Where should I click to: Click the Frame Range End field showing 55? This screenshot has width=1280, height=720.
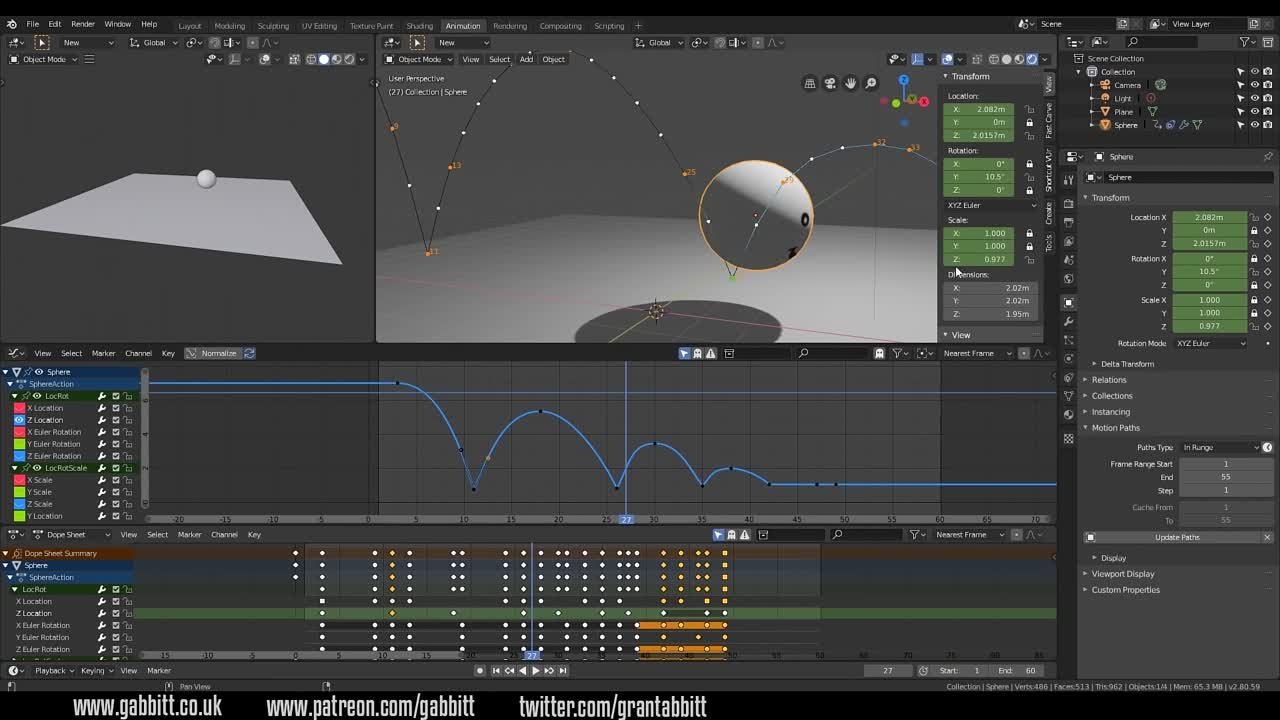pyautogui.click(x=1225, y=477)
